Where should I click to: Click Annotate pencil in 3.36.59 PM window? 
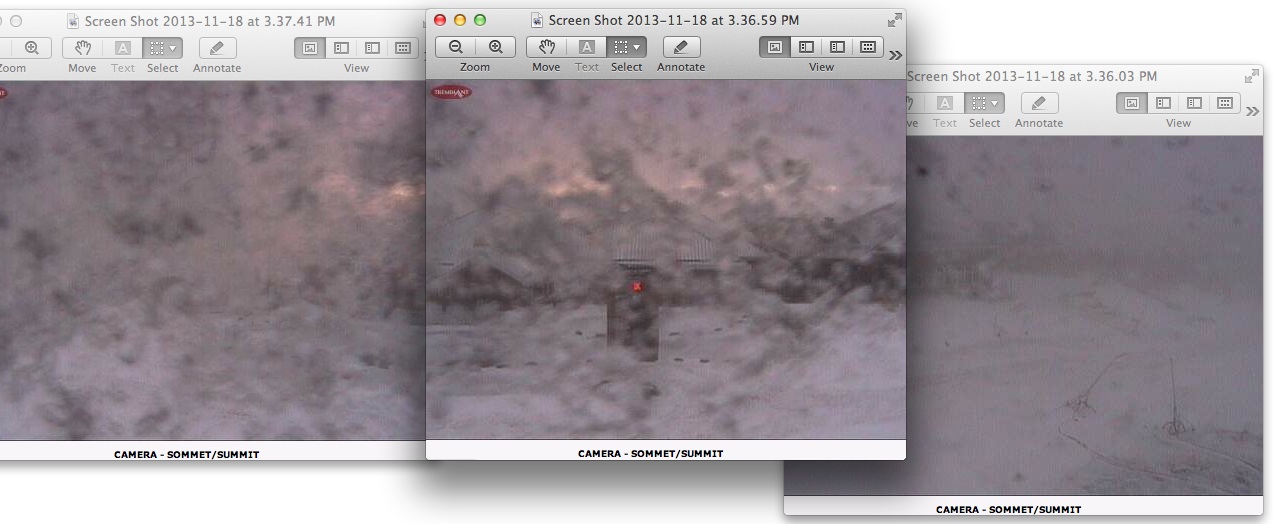pyautogui.click(x=681, y=47)
